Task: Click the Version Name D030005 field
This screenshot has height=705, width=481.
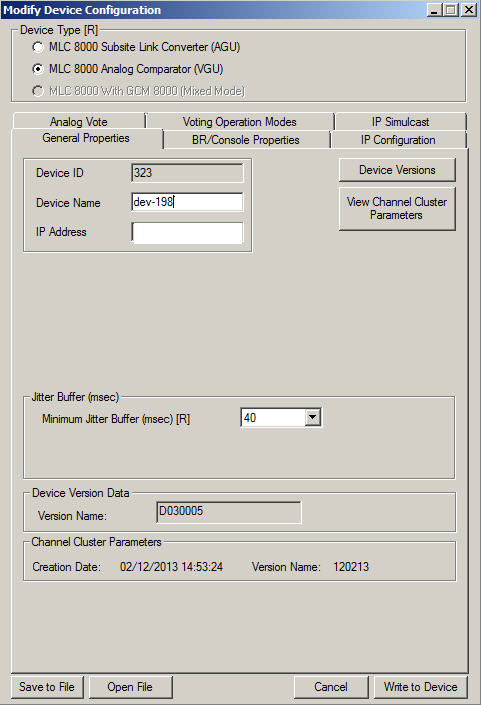Action: 229,512
